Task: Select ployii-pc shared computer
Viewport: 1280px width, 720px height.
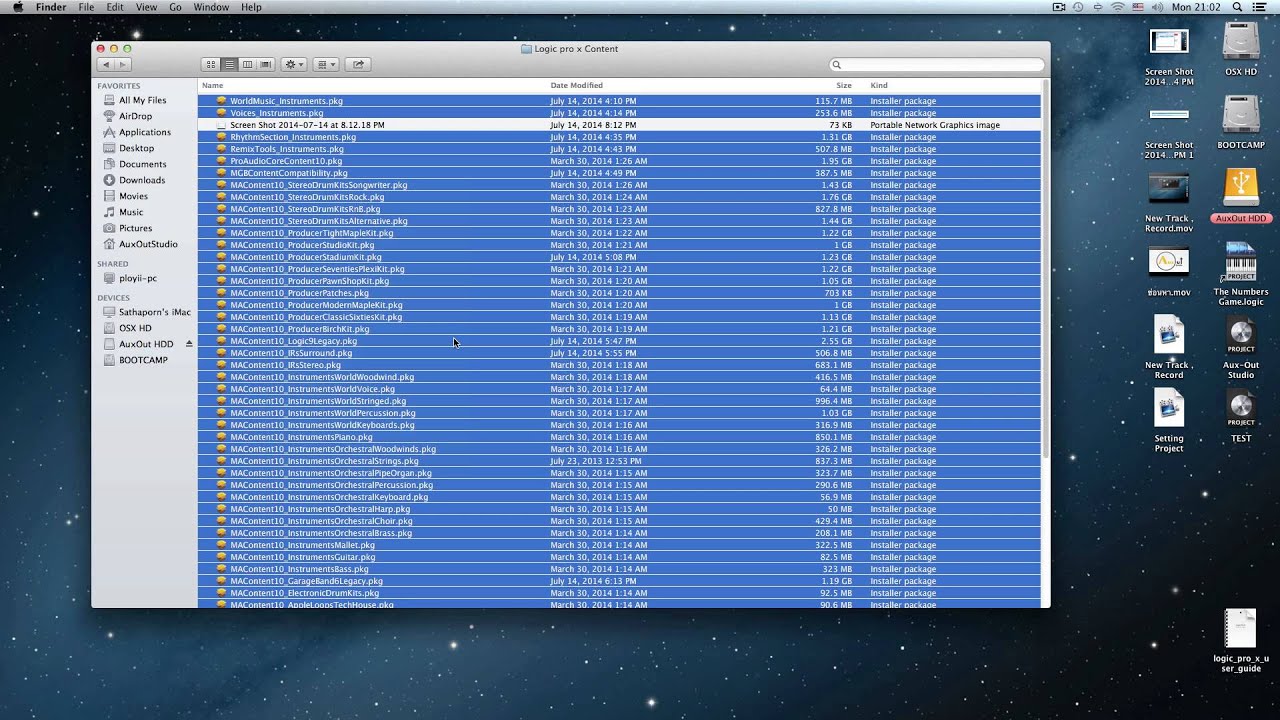Action: 138,278
